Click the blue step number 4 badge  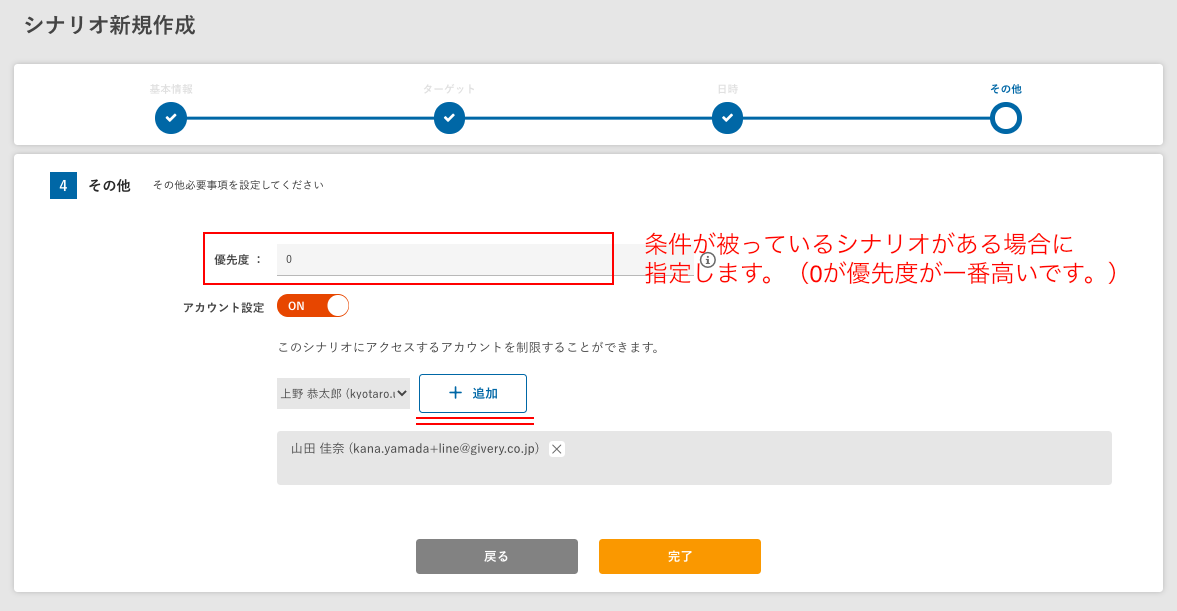[63, 186]
